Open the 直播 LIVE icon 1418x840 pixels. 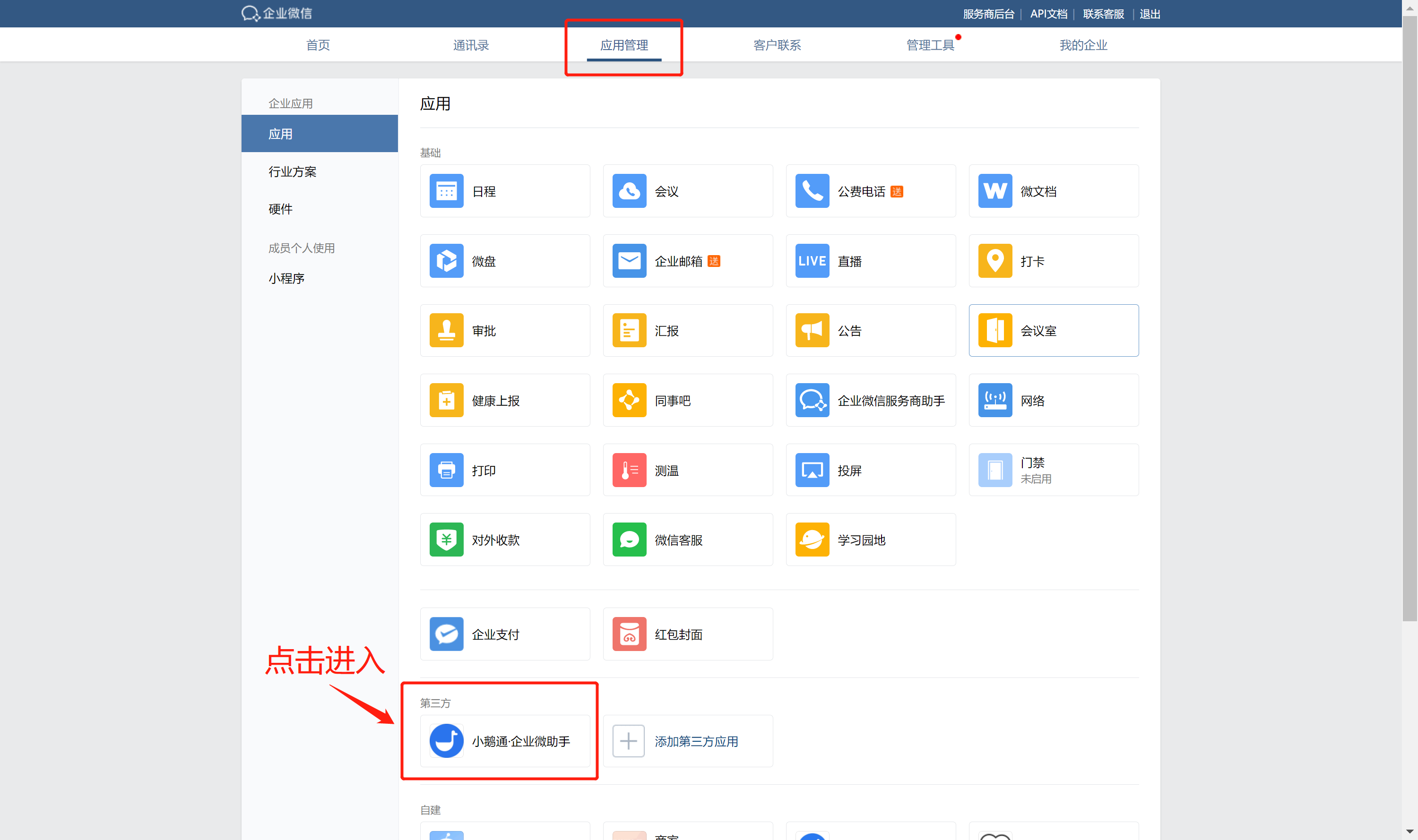pos(812,261)
